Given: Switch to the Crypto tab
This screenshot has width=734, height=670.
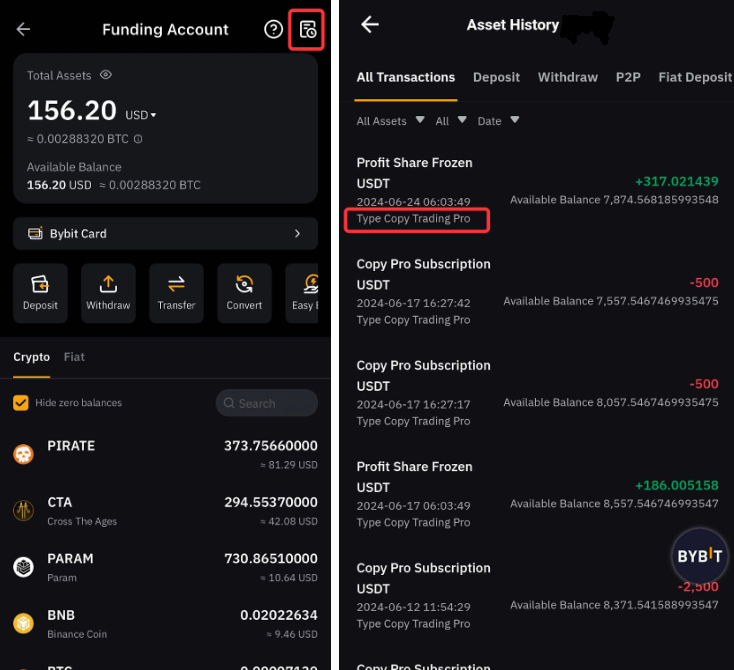Looking at the screenshot, I should [31, 357].
